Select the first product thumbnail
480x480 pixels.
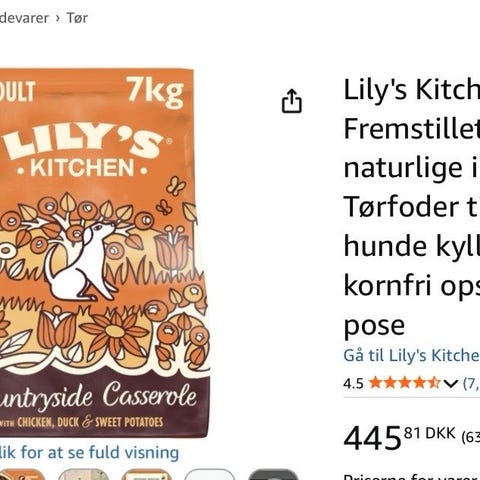(22, 474)
